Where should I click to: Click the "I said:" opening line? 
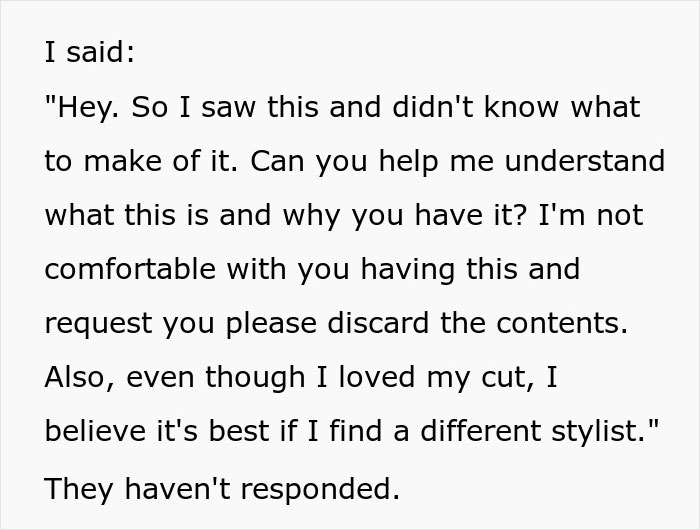89,53
